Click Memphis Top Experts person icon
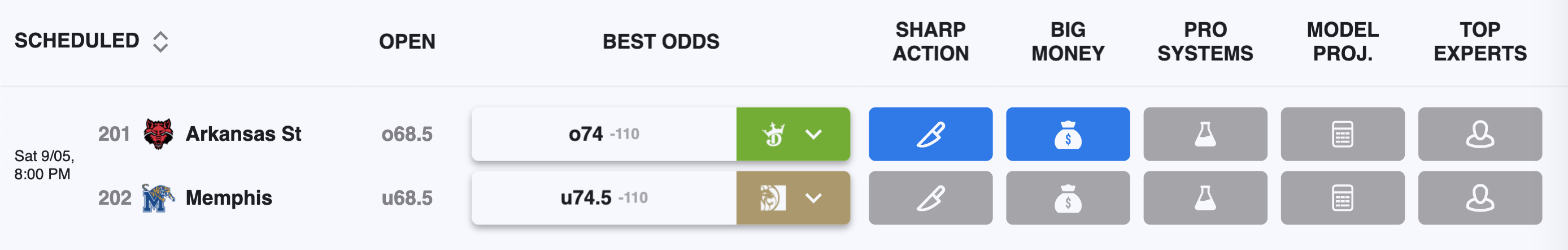1568x250 pixels. [1480, 197]
